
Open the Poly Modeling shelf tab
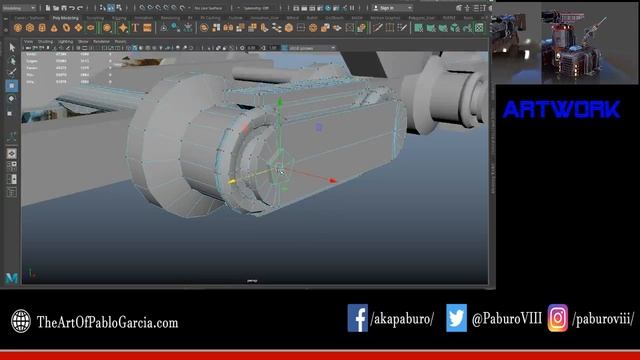tap(66, 18)
